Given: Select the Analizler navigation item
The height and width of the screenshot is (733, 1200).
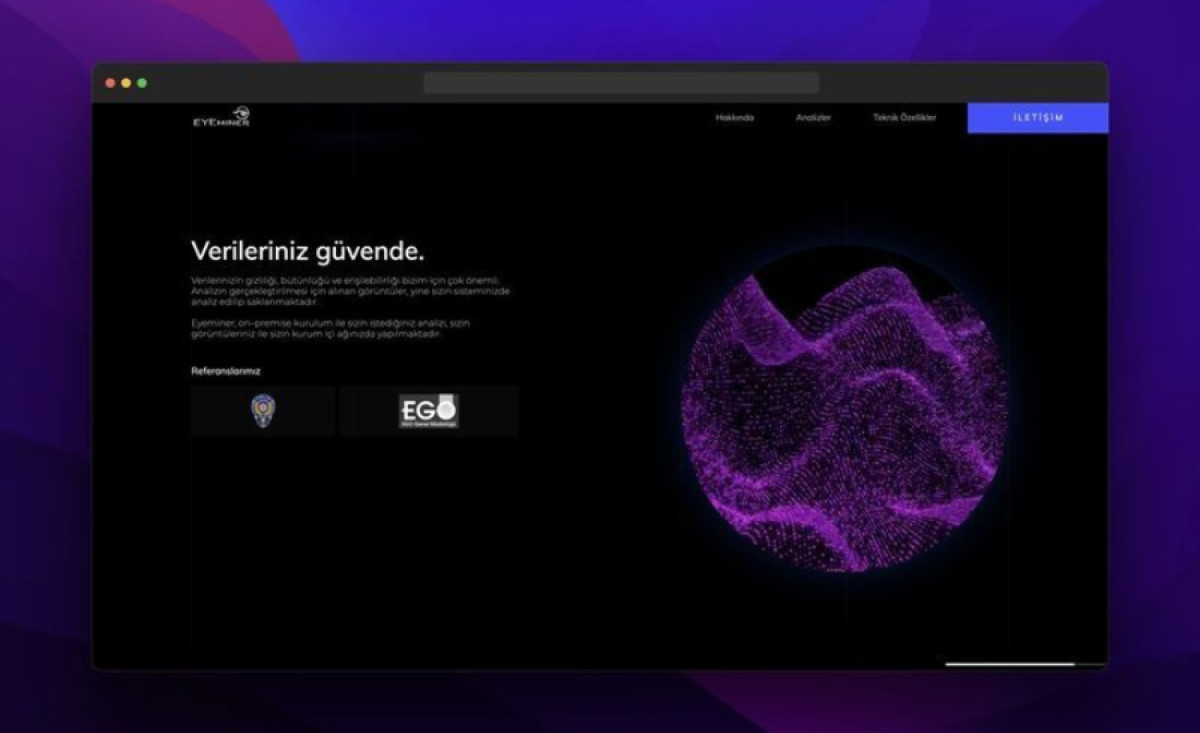Looking at the screenshot, I should [812, 117].
